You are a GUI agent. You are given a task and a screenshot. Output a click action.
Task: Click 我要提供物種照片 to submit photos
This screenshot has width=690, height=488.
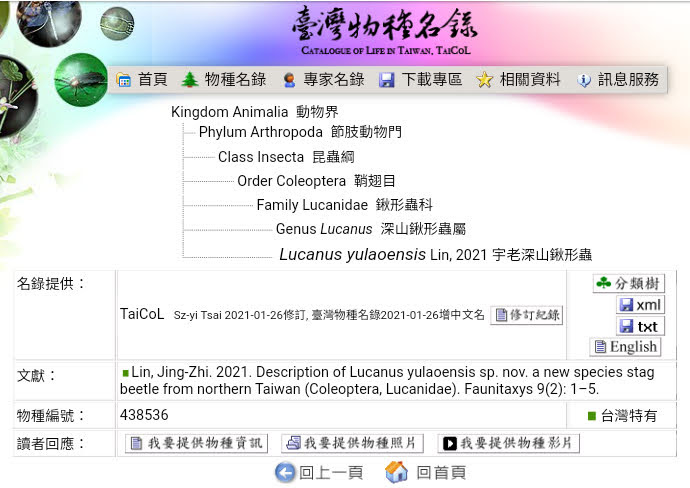[352, 443]
